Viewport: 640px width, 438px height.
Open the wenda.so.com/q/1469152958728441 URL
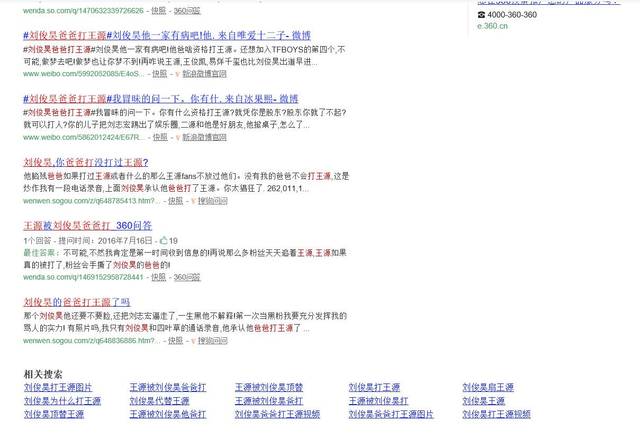tap(83, 277)
